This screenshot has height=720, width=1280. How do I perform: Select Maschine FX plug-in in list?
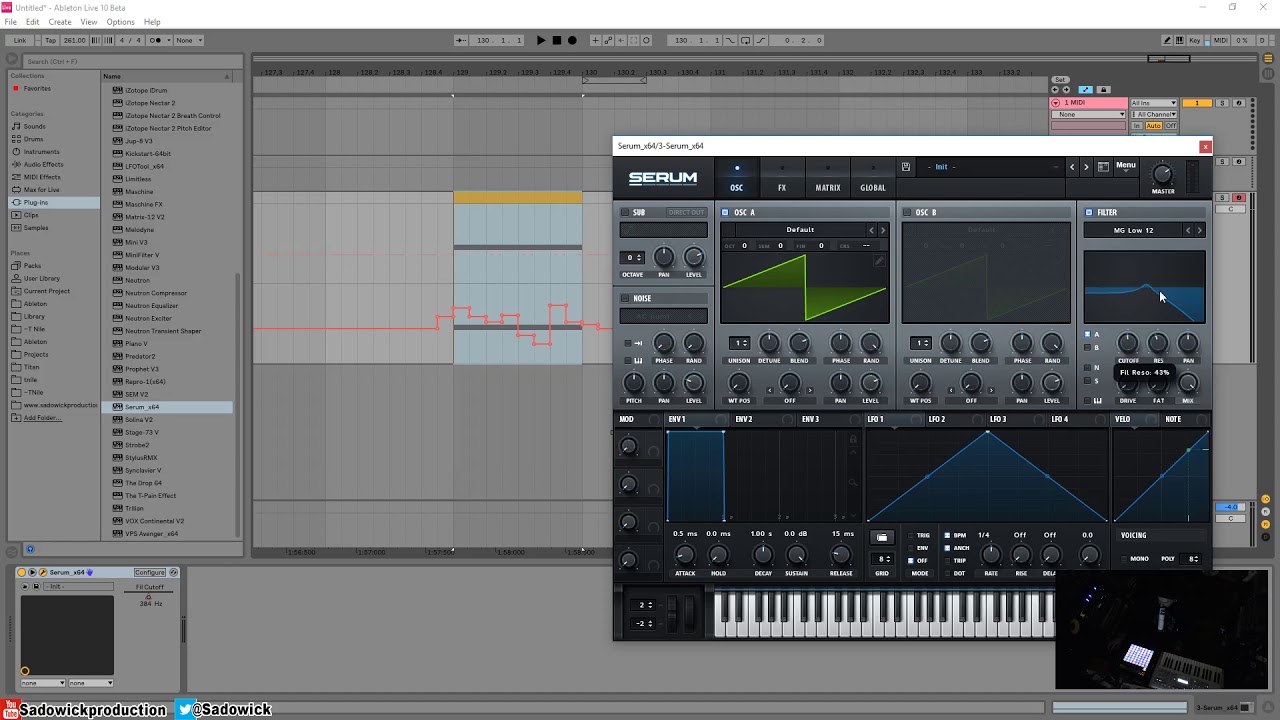[143, 204]
